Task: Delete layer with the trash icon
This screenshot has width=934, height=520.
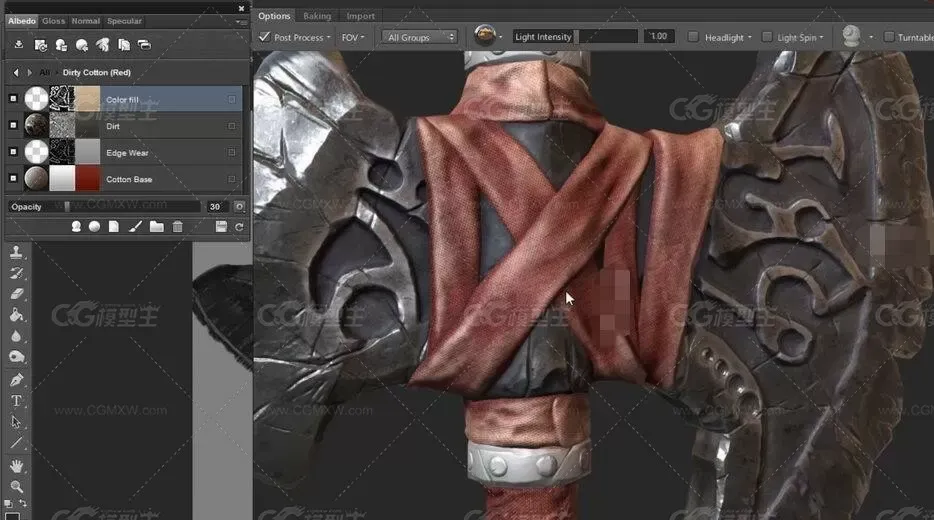Action: (x=178, y=226)
